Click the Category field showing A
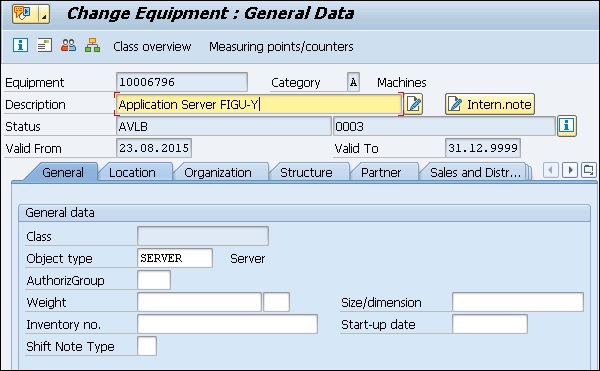The height and width of the screenshot is (371, 600). coord(353,82)
